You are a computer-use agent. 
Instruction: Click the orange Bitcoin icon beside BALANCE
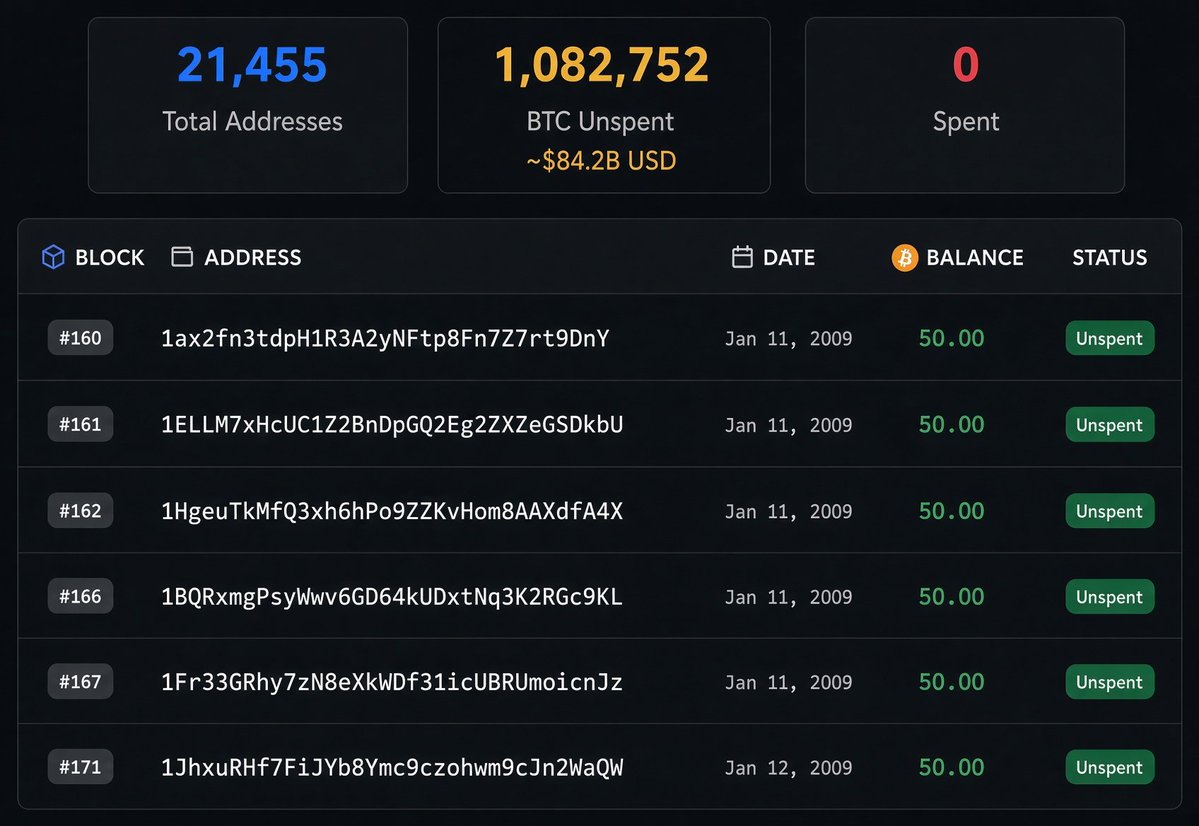click(x=905, y=258)
